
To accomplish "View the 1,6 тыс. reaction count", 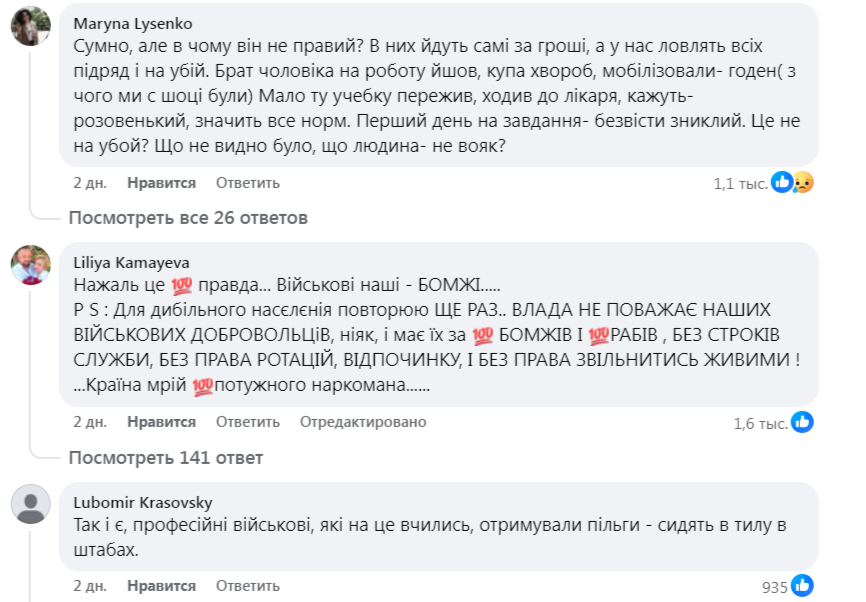I will tap(759, 423).
